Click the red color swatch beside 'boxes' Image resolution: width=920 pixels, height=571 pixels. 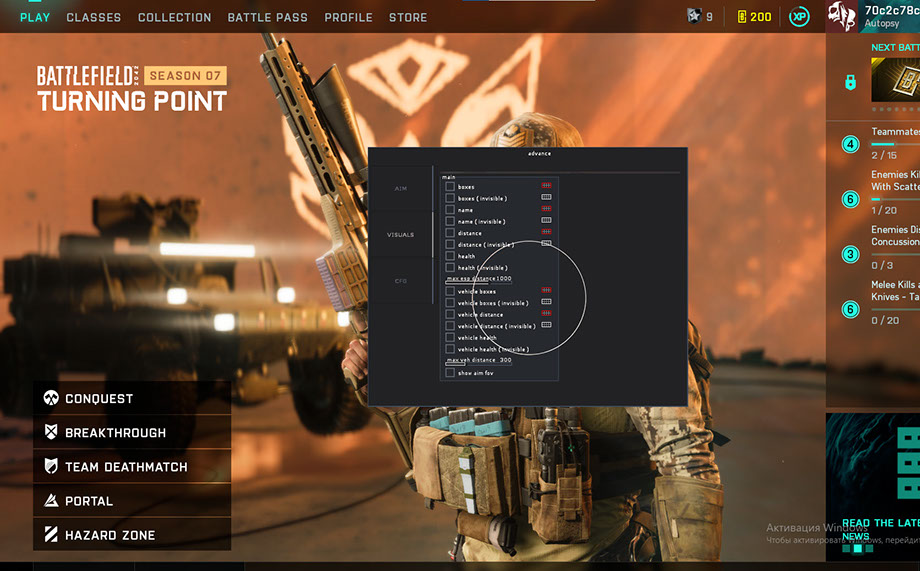(546, 186)
